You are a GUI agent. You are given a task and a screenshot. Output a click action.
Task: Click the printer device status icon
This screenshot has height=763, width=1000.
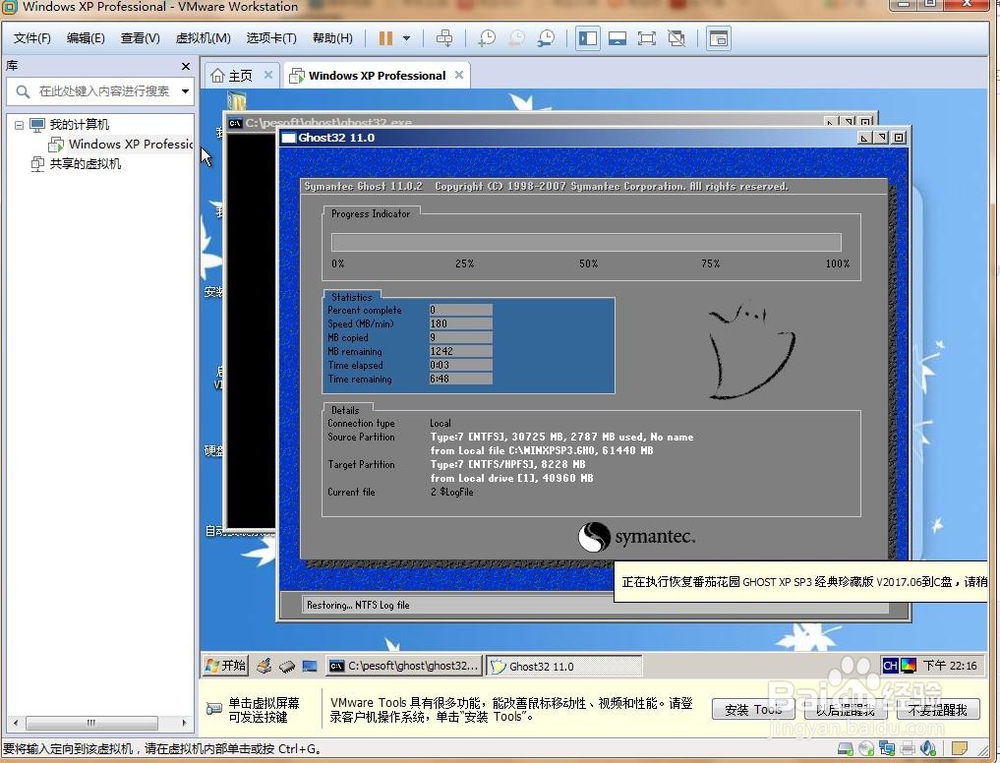908,748
